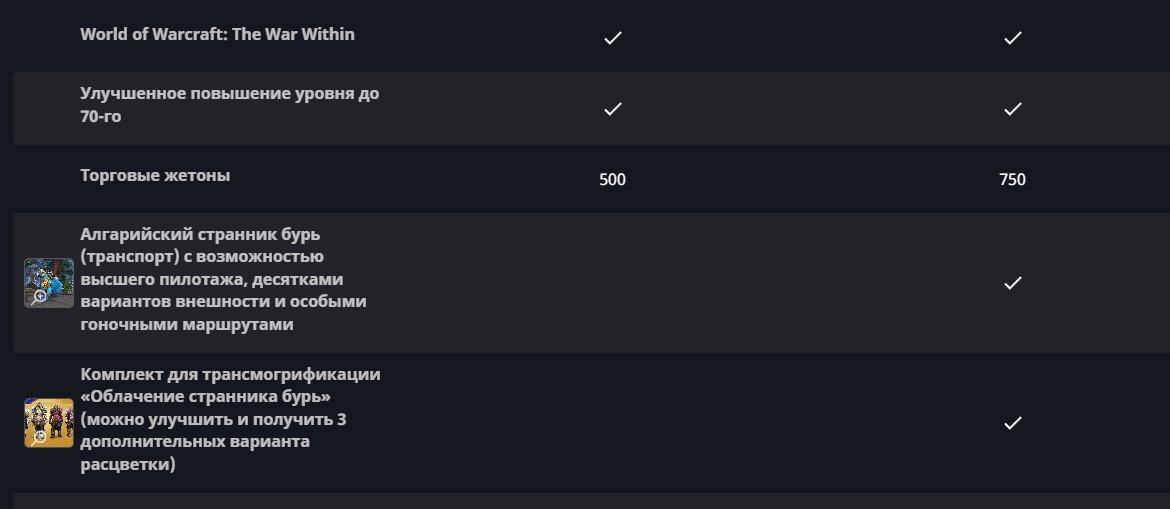Zoom the Algarian Stormrider mount image magnifier
Screen dimensions: 1170x509
click(39, 297)
